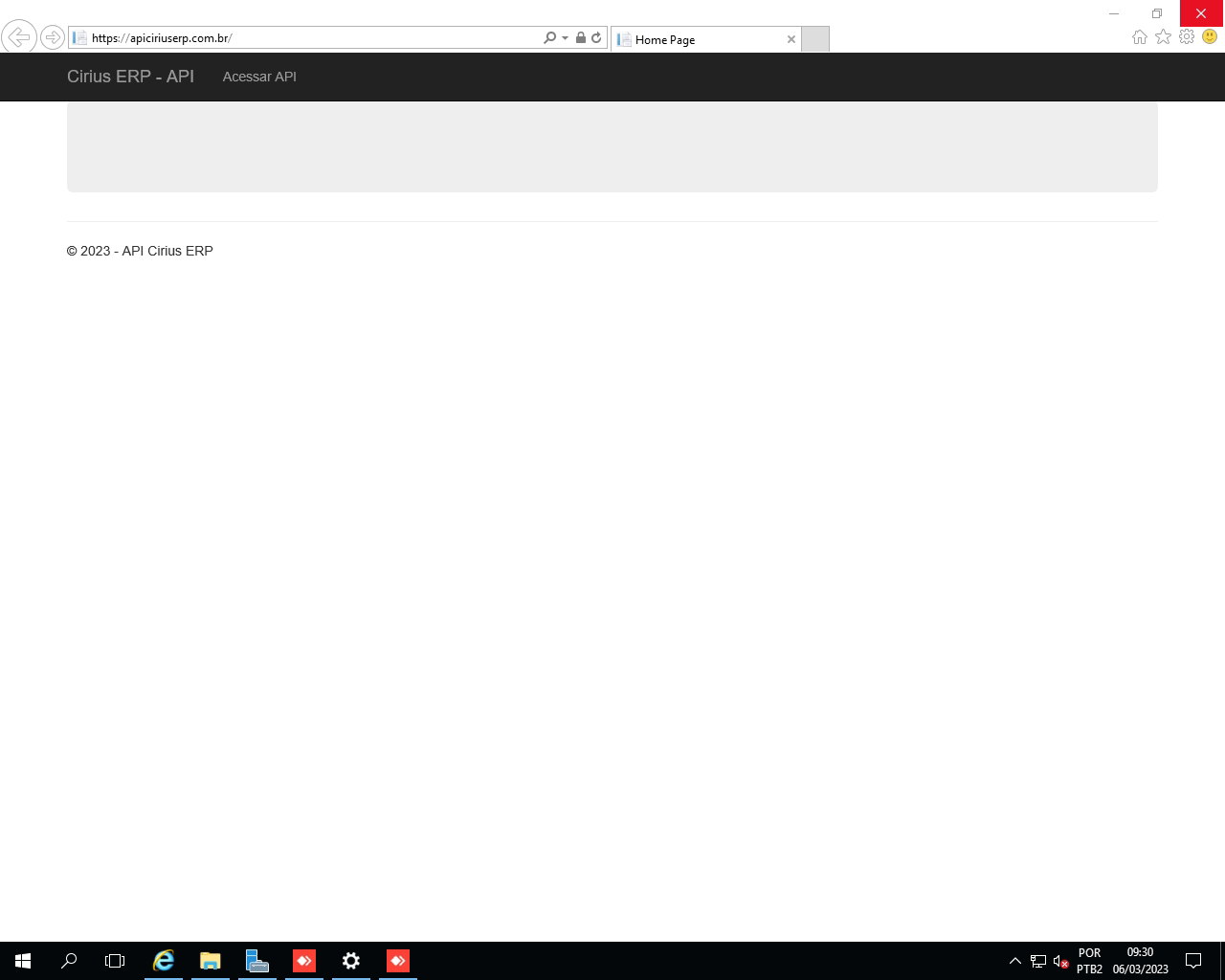Click the refresh icon in address bar
This screenshot has width=1225, height=980.
click(x=596, y=38)
